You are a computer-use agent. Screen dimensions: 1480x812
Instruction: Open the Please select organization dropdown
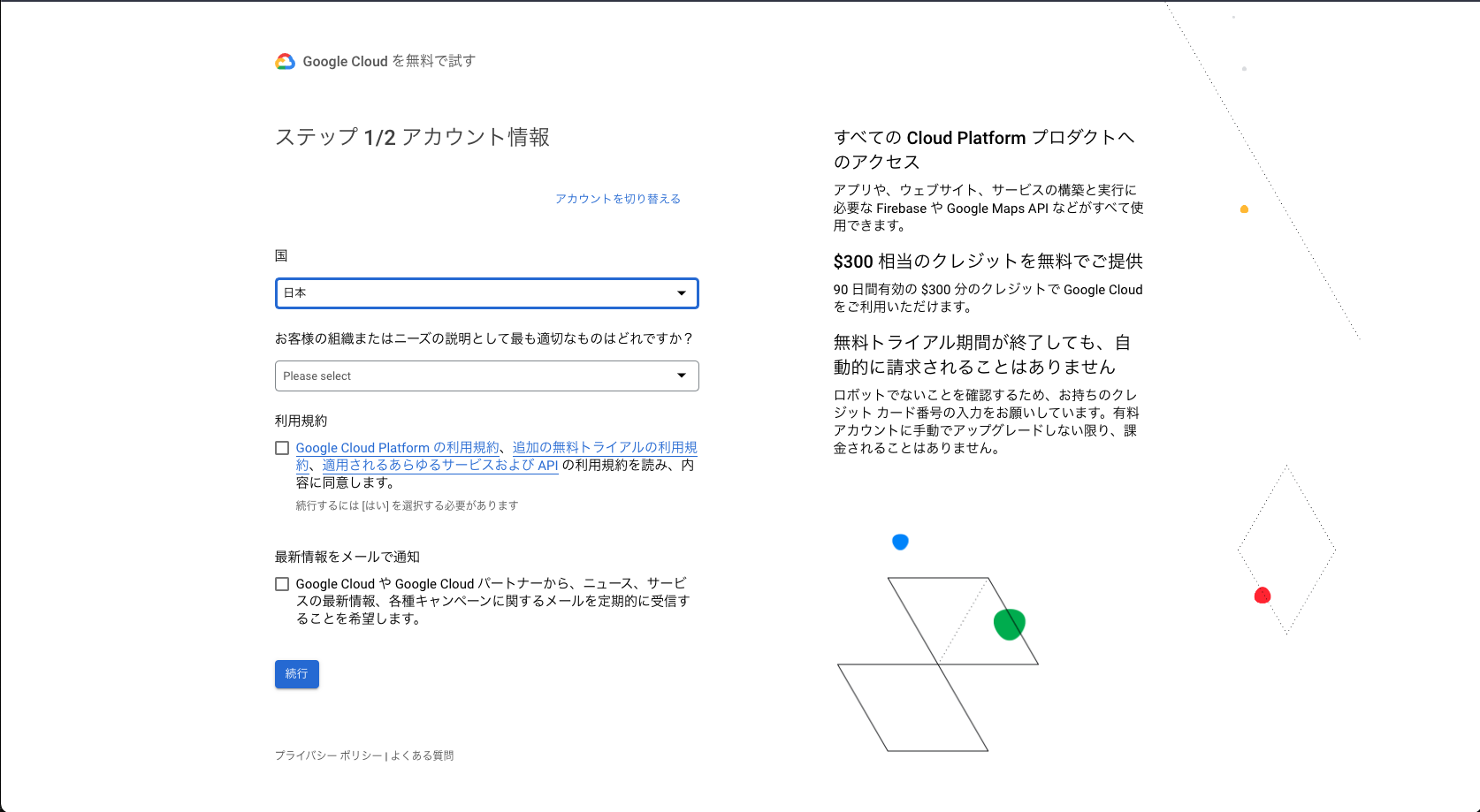[487, 376]
